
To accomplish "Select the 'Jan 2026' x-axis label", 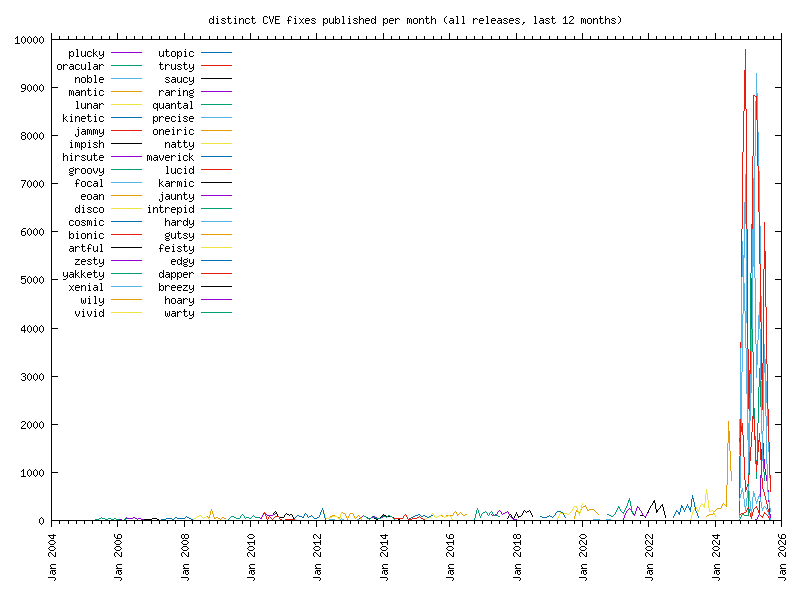I will point(782,557).
